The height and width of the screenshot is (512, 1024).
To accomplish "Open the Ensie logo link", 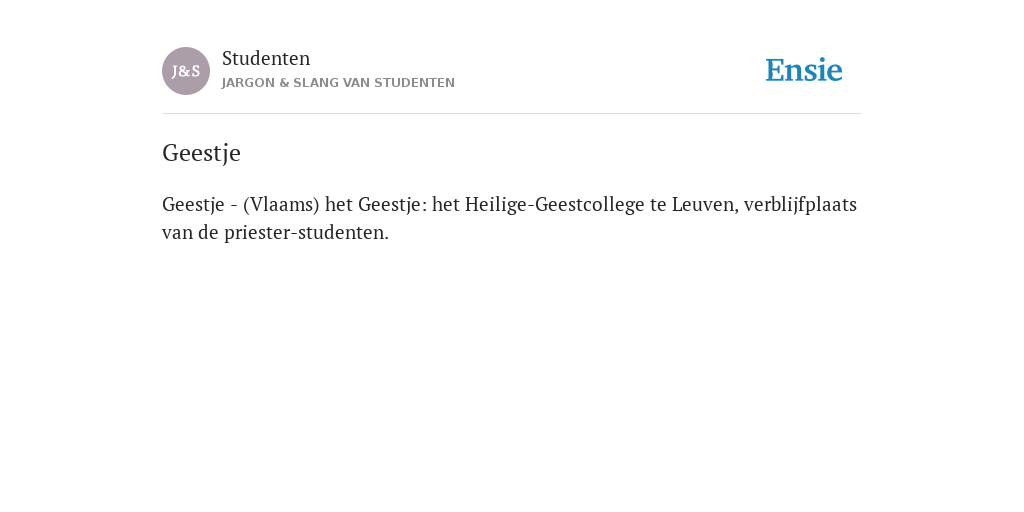I will [x=804, y=70].
